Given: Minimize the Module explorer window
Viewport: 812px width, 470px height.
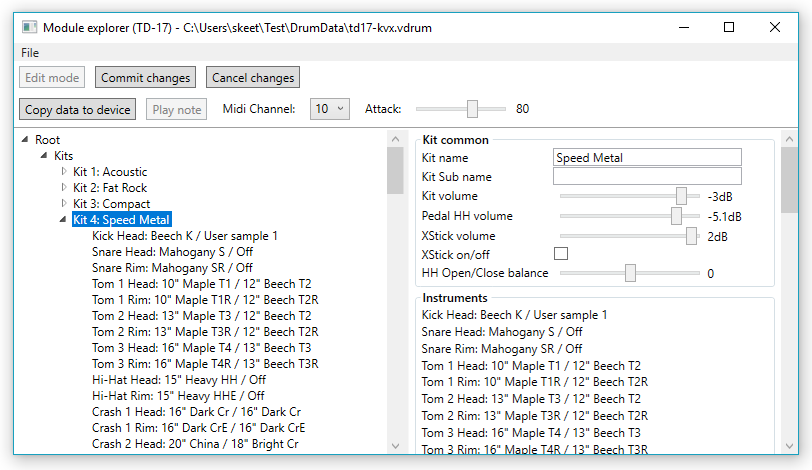Looking at the screenshot, I should click(x=684, y=27).
